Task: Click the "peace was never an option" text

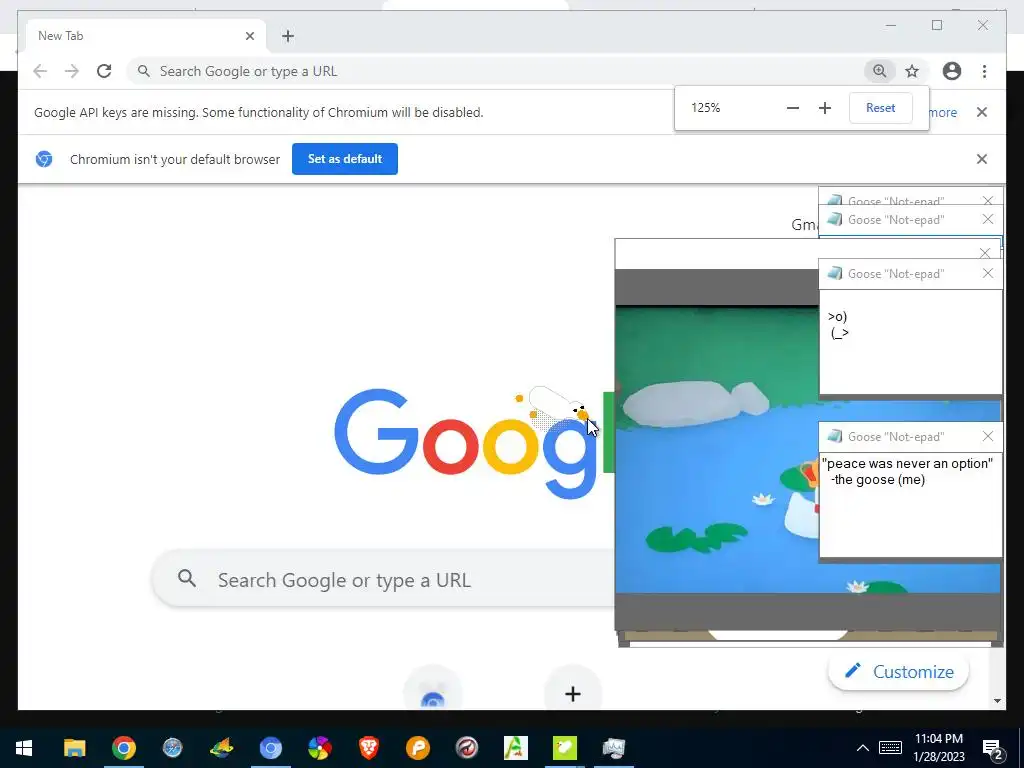Action: pos(907,472)
